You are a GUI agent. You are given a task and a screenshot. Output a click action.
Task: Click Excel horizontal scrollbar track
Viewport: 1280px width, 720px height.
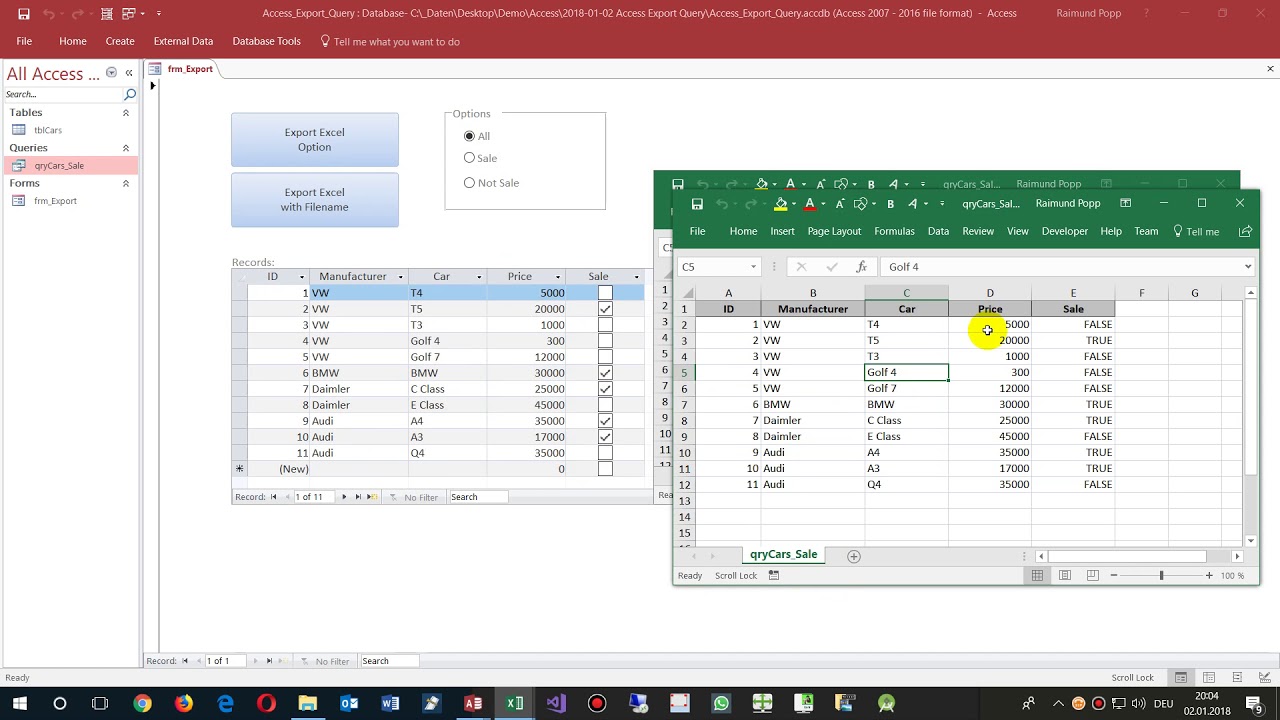pyautogui.click(x=1138, y=556)
